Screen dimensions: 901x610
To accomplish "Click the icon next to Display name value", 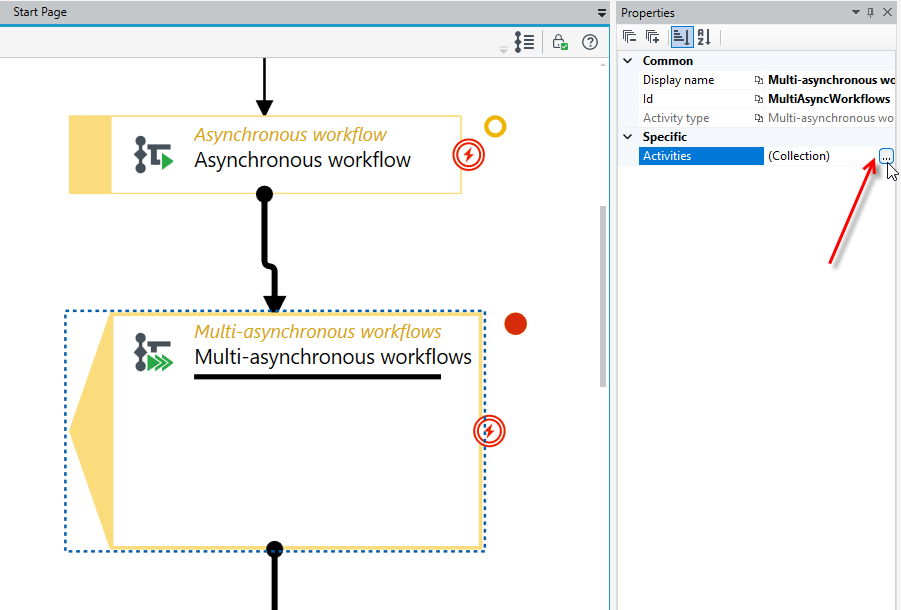I will point(758,80).
